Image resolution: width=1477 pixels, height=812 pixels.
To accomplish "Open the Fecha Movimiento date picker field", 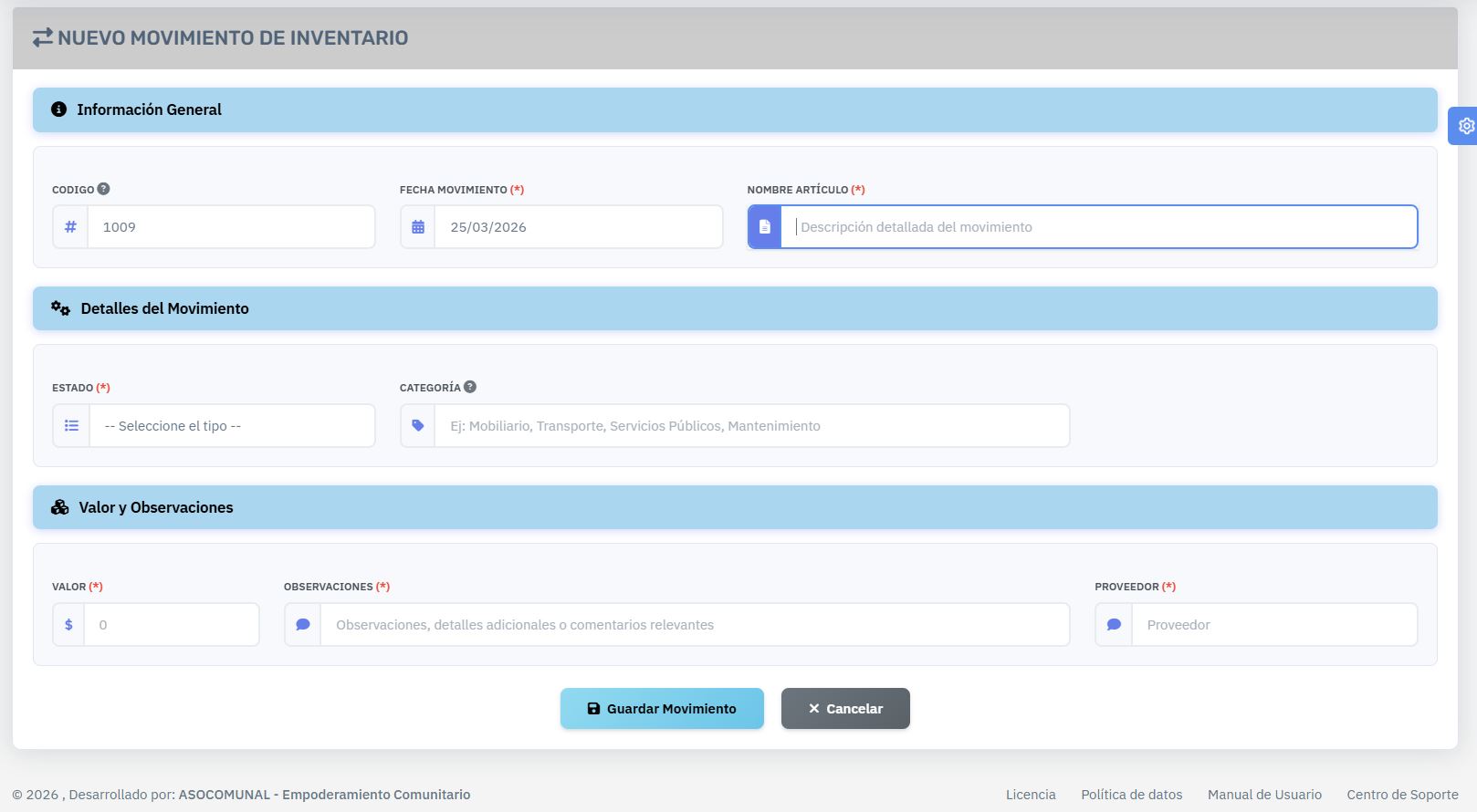I will point(578,227).
